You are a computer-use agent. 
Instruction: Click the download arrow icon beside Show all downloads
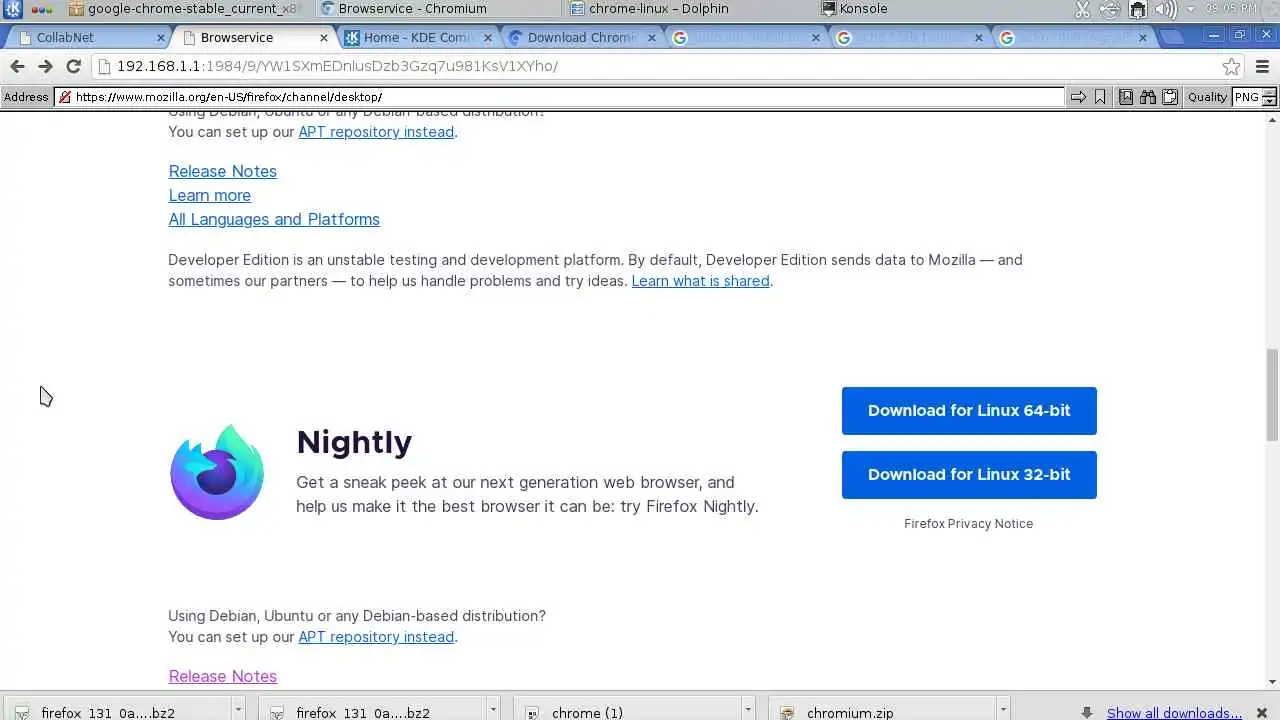pyautogui.click(x=1087, y=712)
